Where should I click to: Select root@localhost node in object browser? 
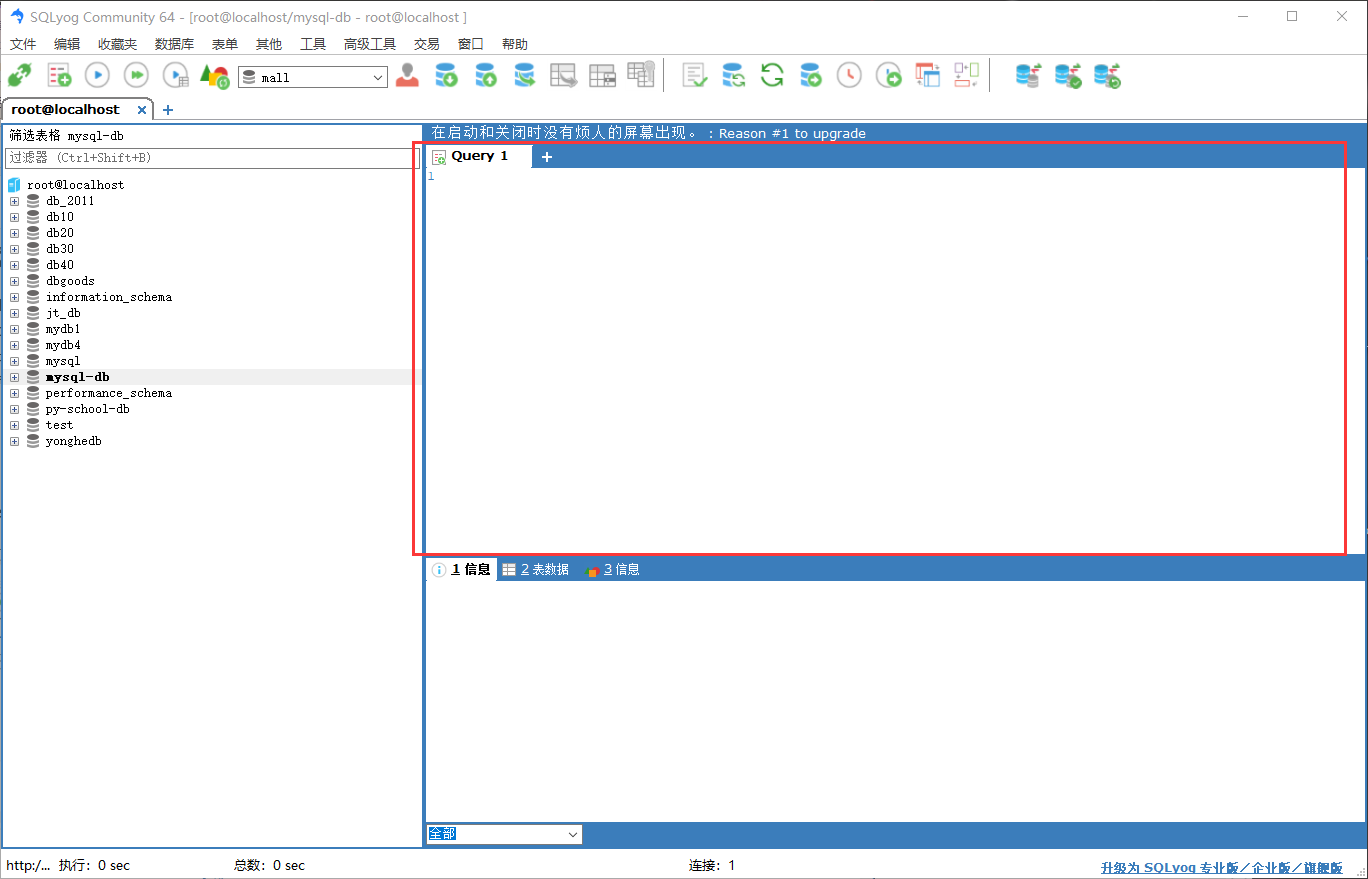[x=76, y=185]
